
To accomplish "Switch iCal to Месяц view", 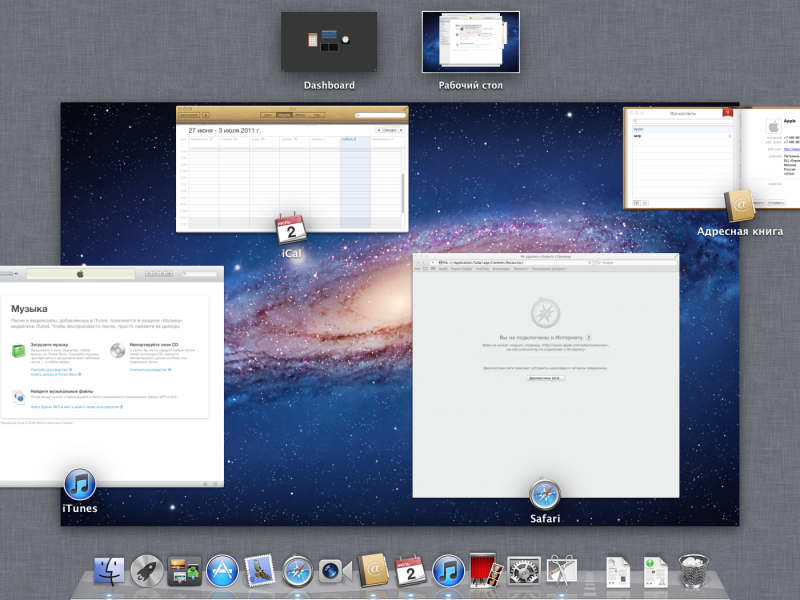I will [x=301, y=115].
